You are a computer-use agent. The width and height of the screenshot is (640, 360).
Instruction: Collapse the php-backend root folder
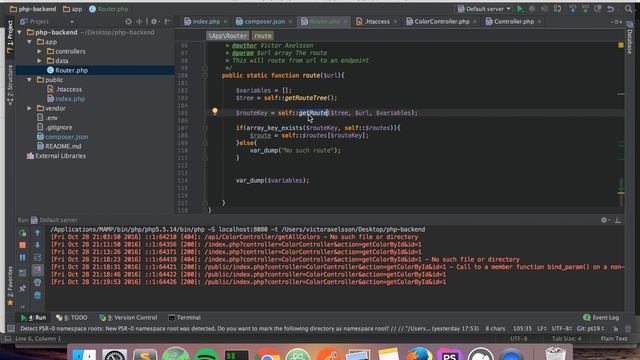tap(20, 32)
